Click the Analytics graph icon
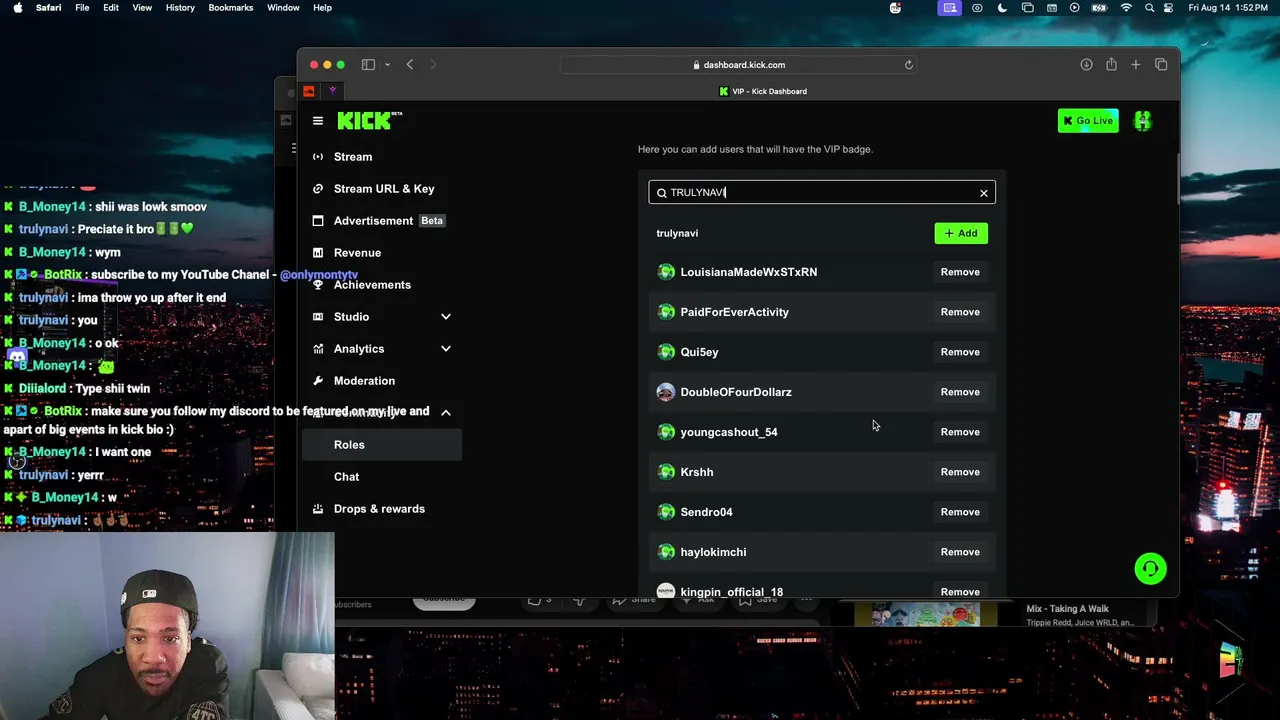This screenshot has width=1280, height=720. point(318,349)
